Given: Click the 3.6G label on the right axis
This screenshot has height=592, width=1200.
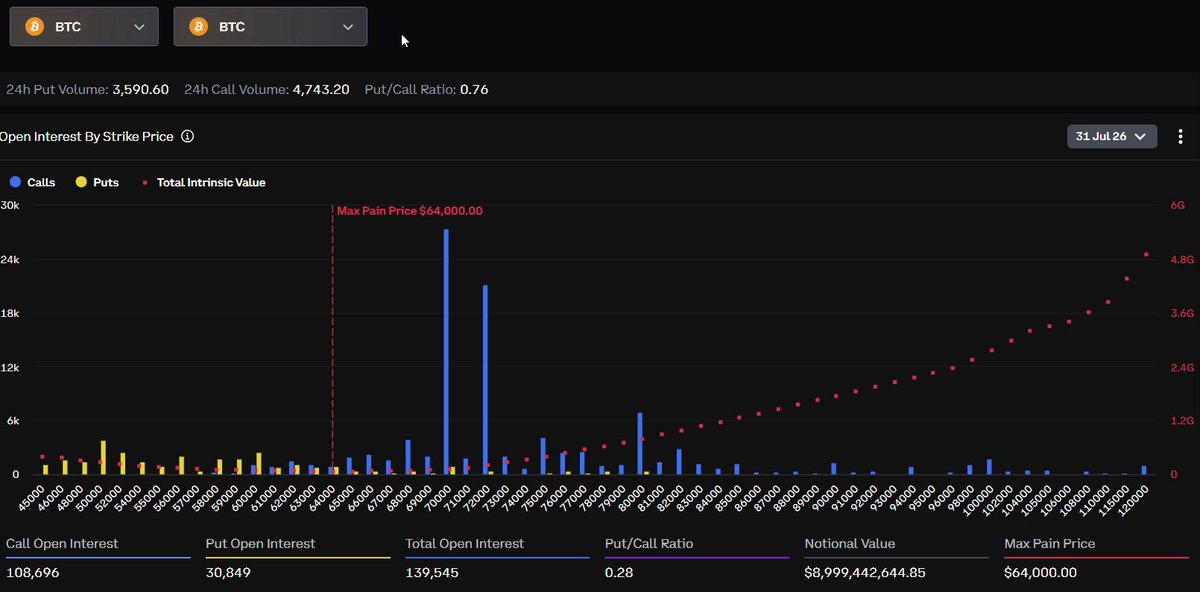Looking at the screenshot, I should click(x=1182, y=313).
